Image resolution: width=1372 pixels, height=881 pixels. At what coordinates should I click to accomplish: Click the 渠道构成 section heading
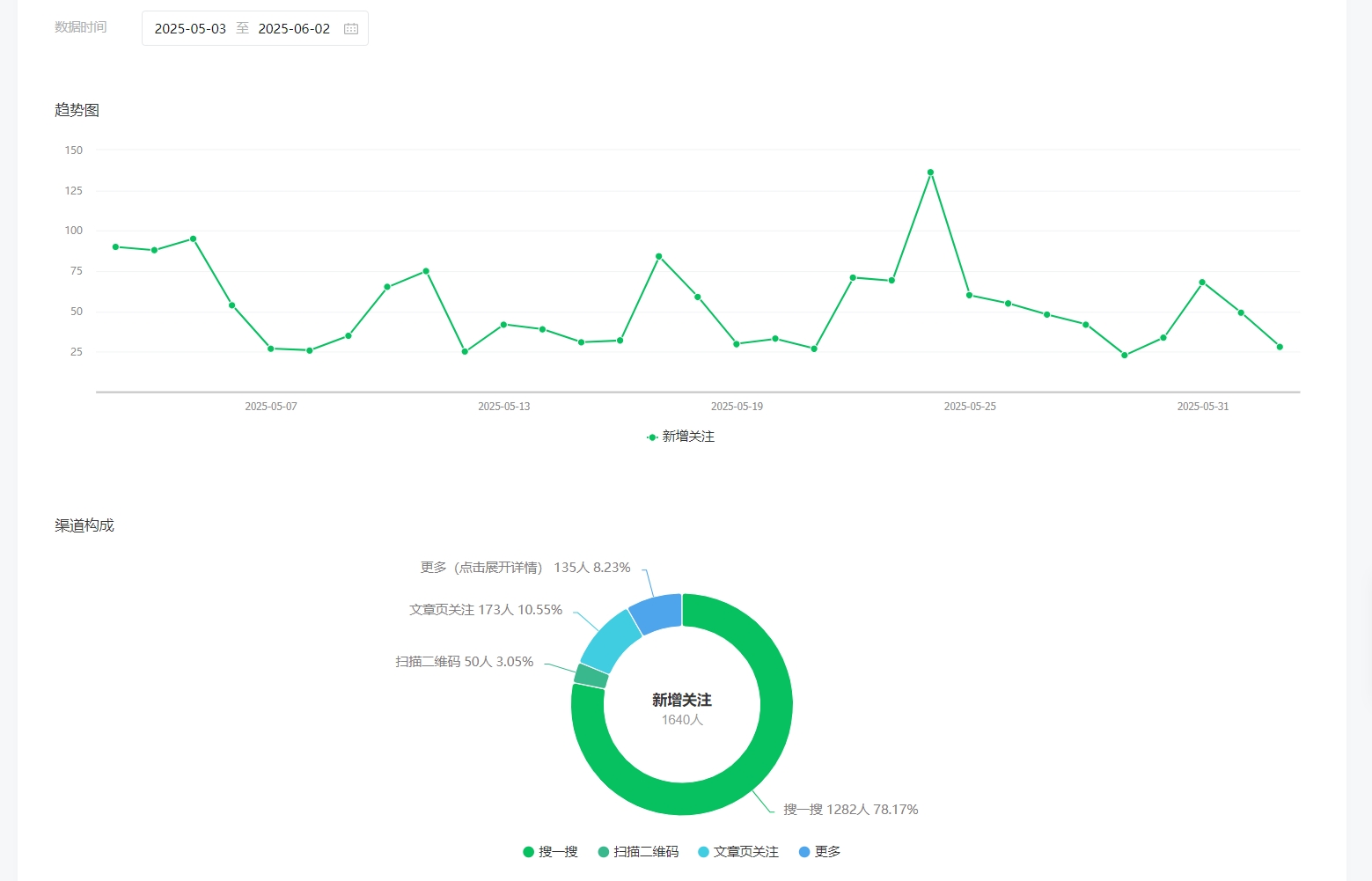84,525
